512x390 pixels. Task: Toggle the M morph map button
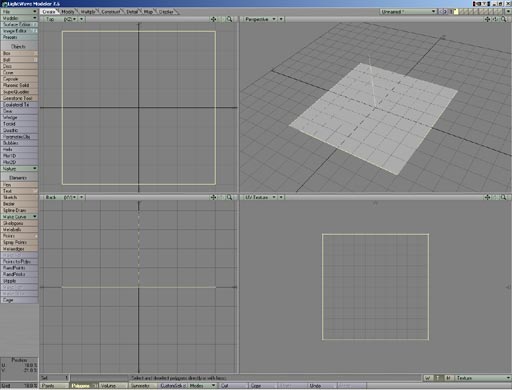[x=449, y=378]
